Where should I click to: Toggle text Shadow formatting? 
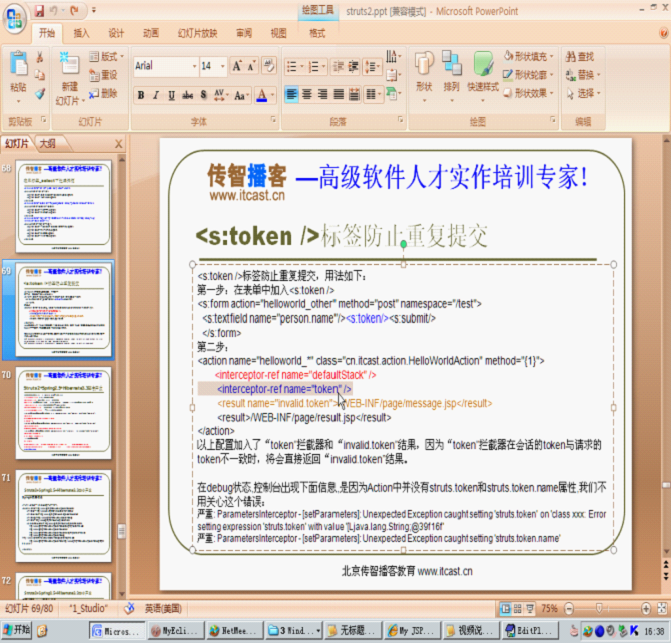coord(203,95)
